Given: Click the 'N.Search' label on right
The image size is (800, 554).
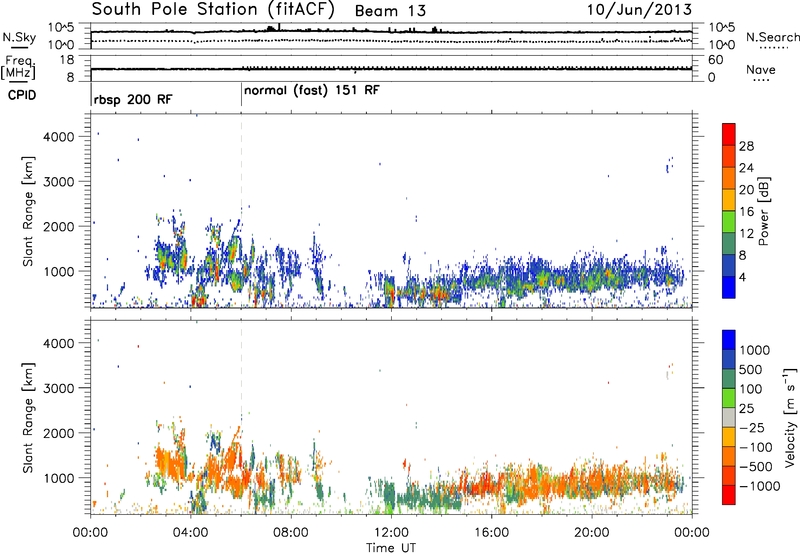Looking at the screenshot, I should coord(772,37).
